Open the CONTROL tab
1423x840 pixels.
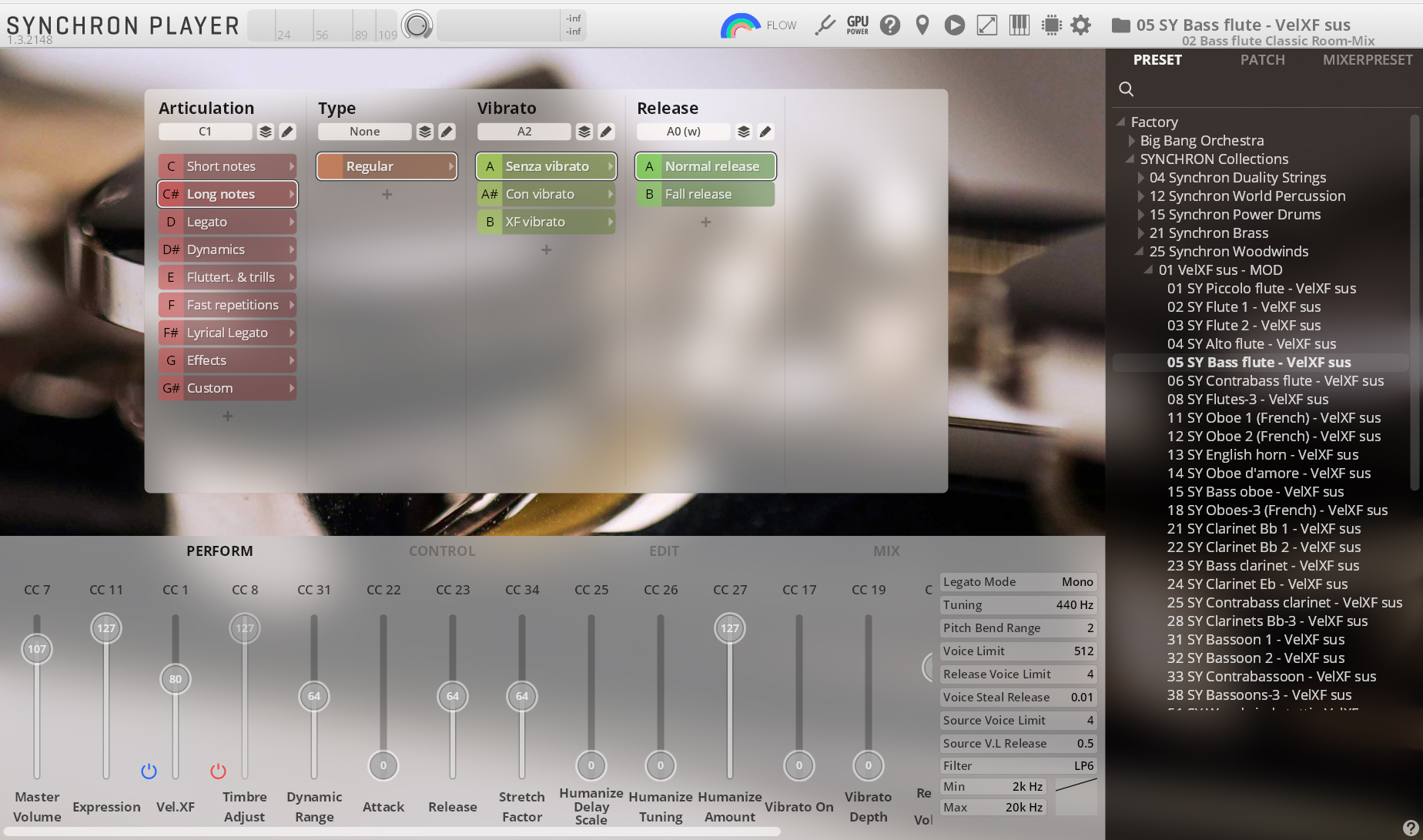[442, 551]
